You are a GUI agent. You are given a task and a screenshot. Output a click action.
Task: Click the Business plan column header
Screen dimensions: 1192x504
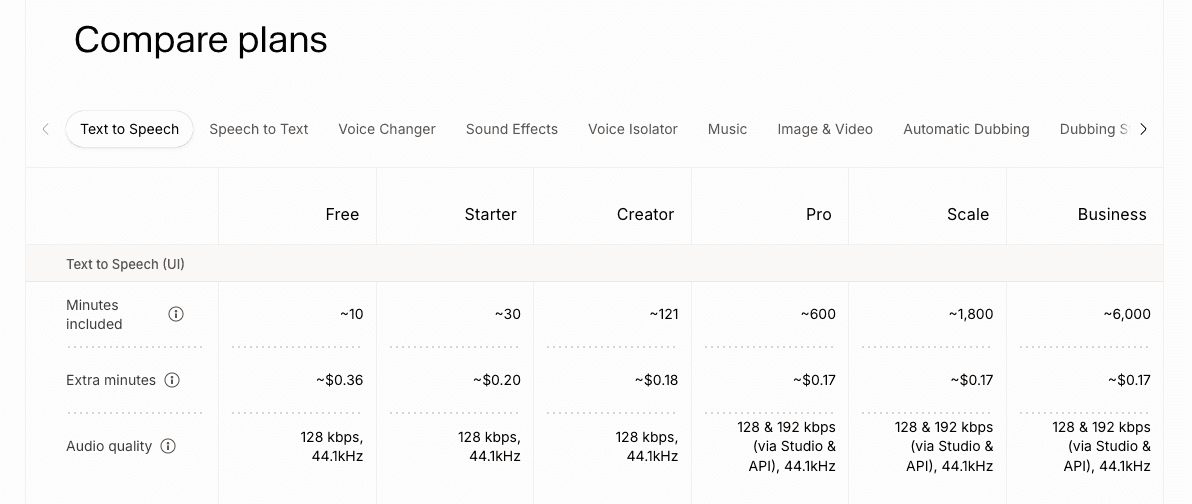tap(1112, 214)
